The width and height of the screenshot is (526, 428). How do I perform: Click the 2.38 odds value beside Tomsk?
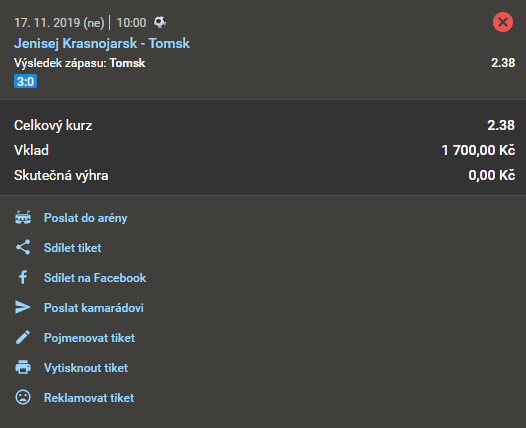(x=503, y=63)
